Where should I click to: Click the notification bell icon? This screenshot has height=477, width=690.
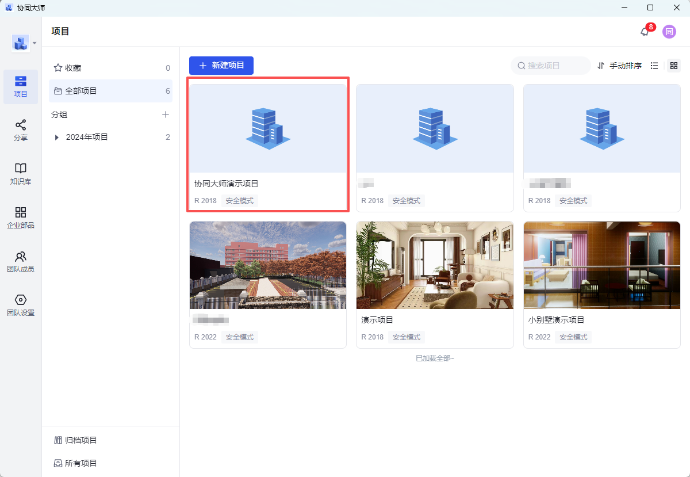(645, 32)
